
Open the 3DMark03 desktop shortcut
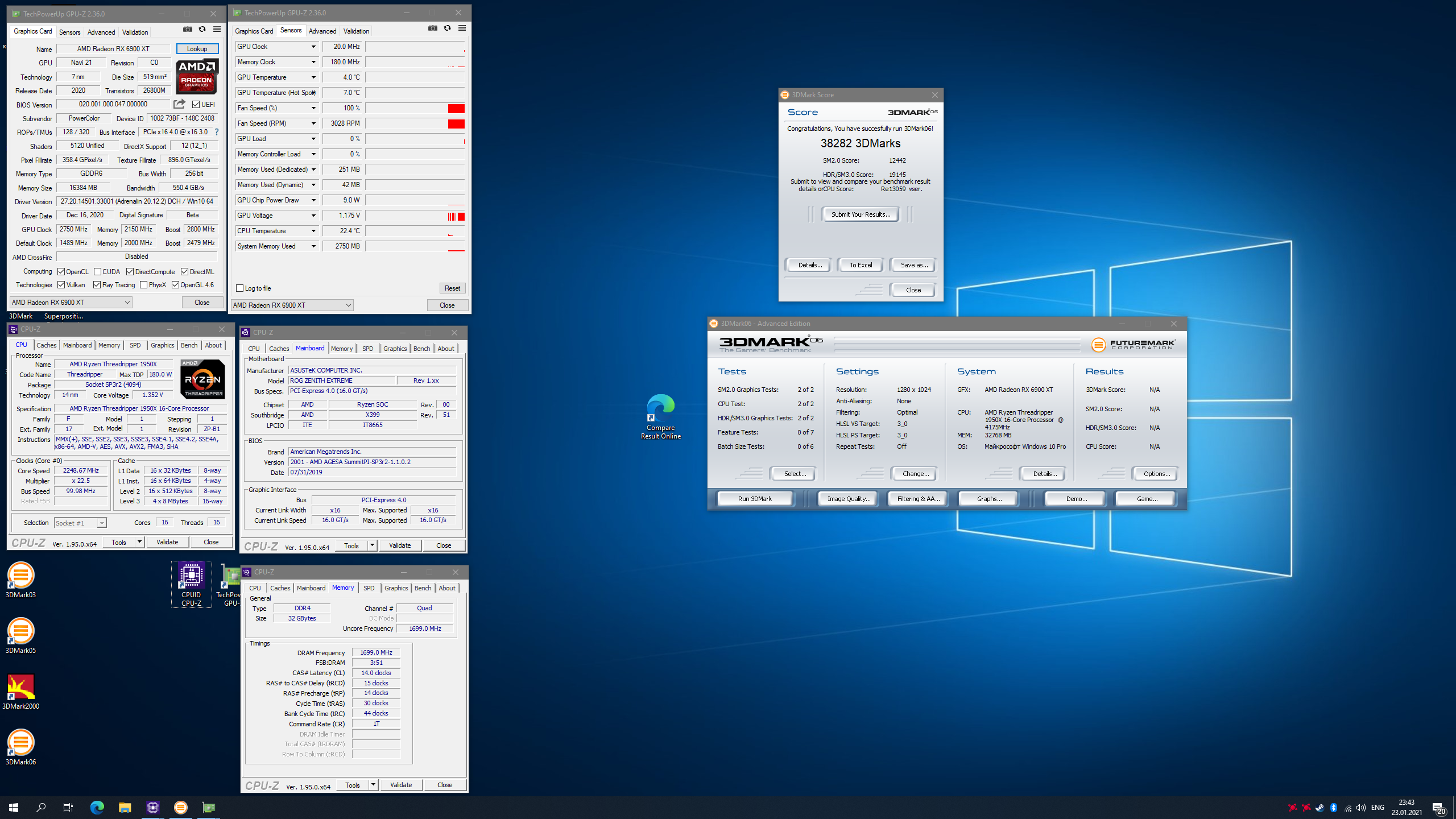20,581
